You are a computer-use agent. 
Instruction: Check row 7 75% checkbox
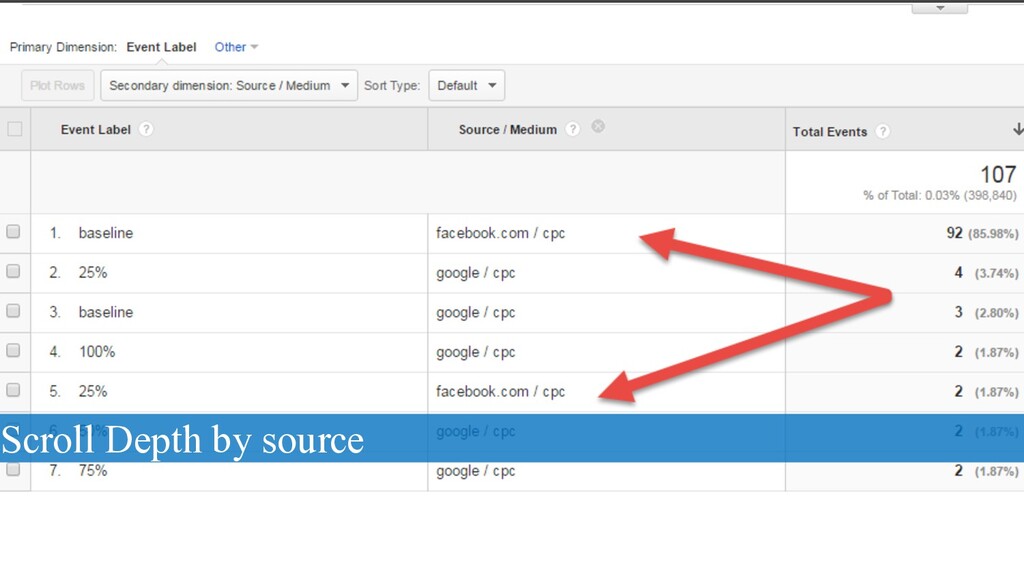coord(13,470)
